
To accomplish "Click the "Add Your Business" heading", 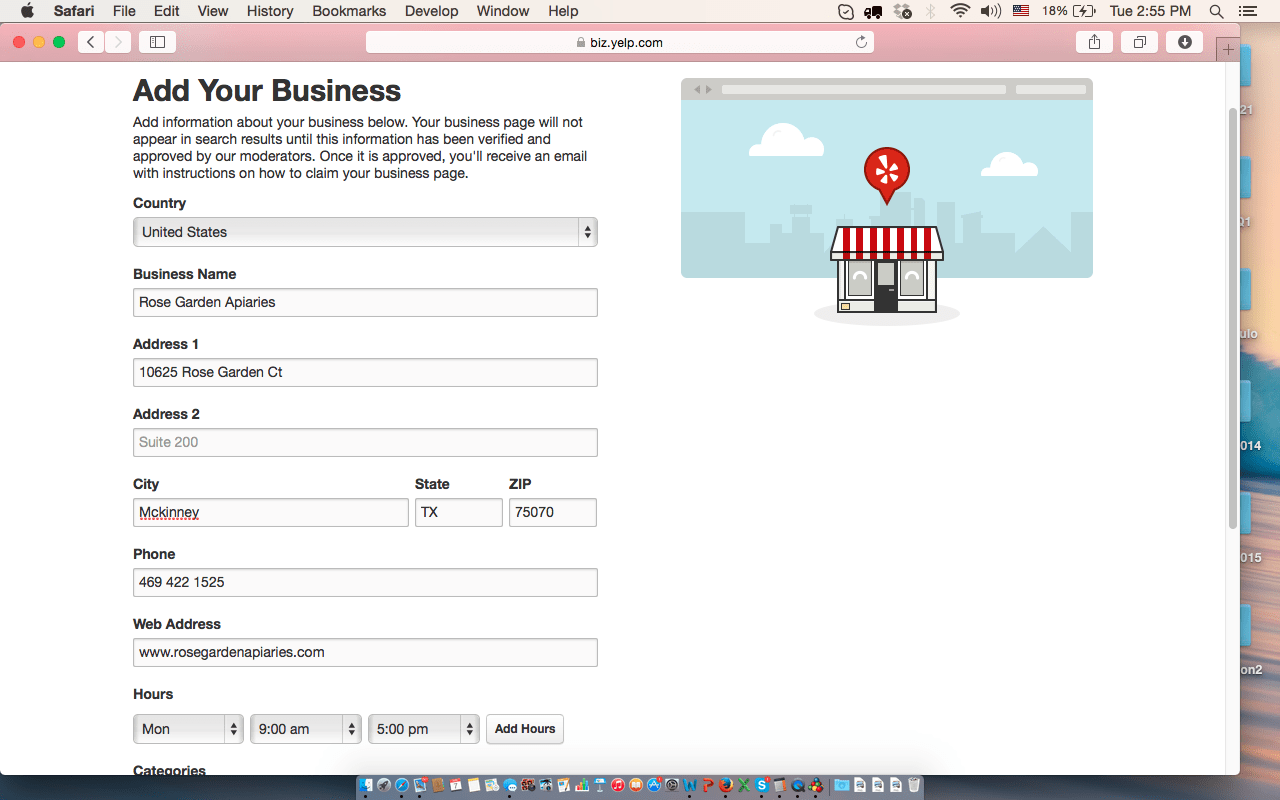I will 267,91.
